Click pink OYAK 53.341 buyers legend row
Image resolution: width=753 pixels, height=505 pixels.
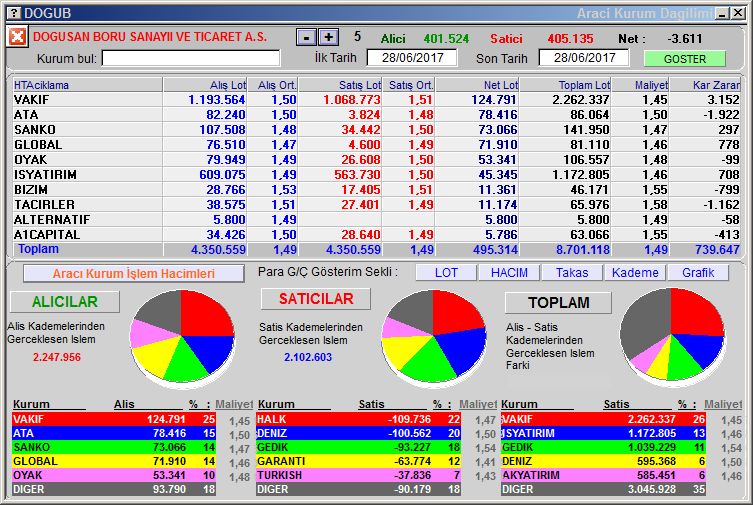click(114, 475)
